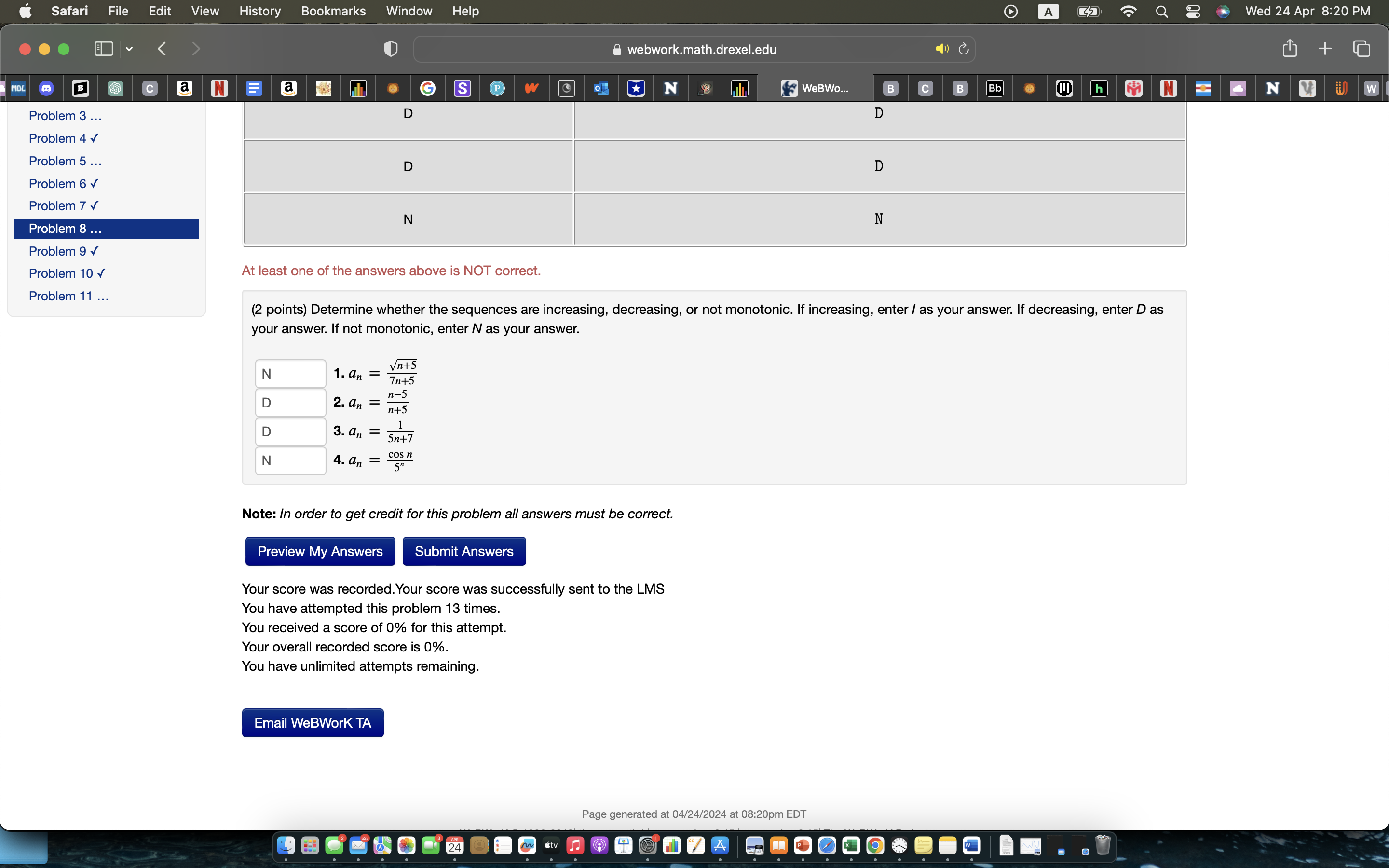Show the tab overview icon
Viewport: 1389px width, 868px height.
pyautogui.click(x=1362, y=49)
